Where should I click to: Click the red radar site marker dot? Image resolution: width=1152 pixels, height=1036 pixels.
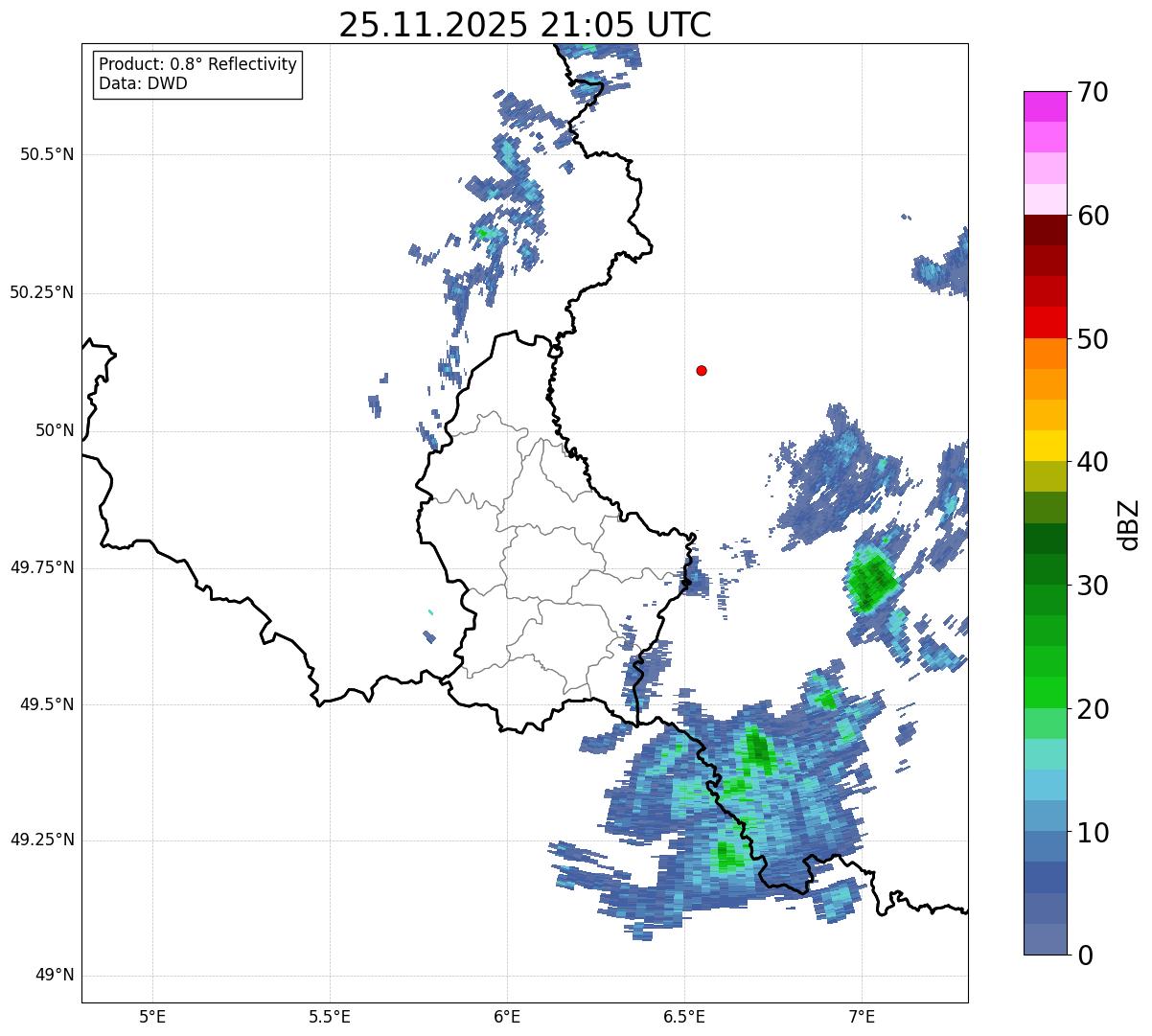point(702,370)
